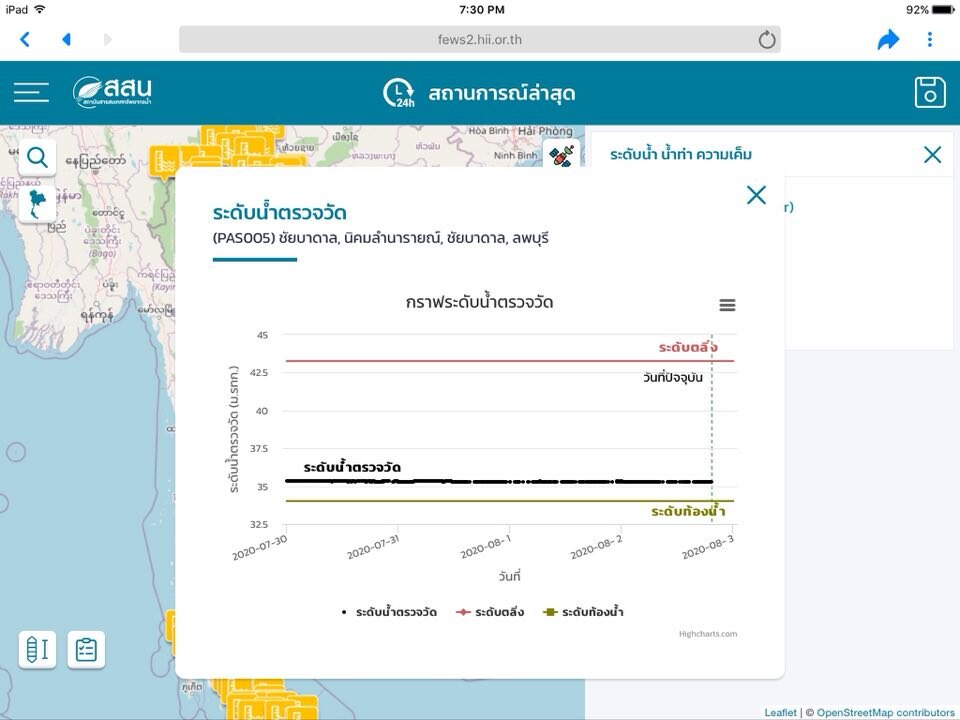Toggle the ระดับตลิ่ง legend series

490,612
